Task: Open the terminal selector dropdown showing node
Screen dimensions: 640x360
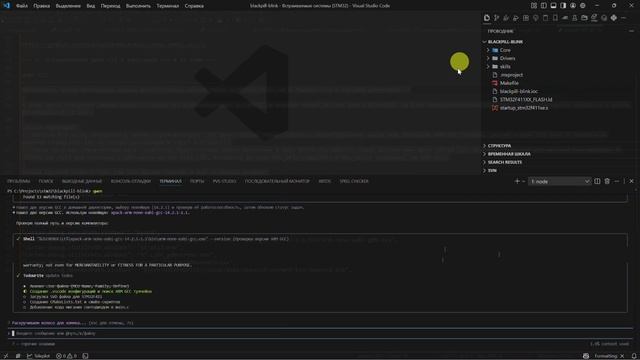Action: pos(559,181)
